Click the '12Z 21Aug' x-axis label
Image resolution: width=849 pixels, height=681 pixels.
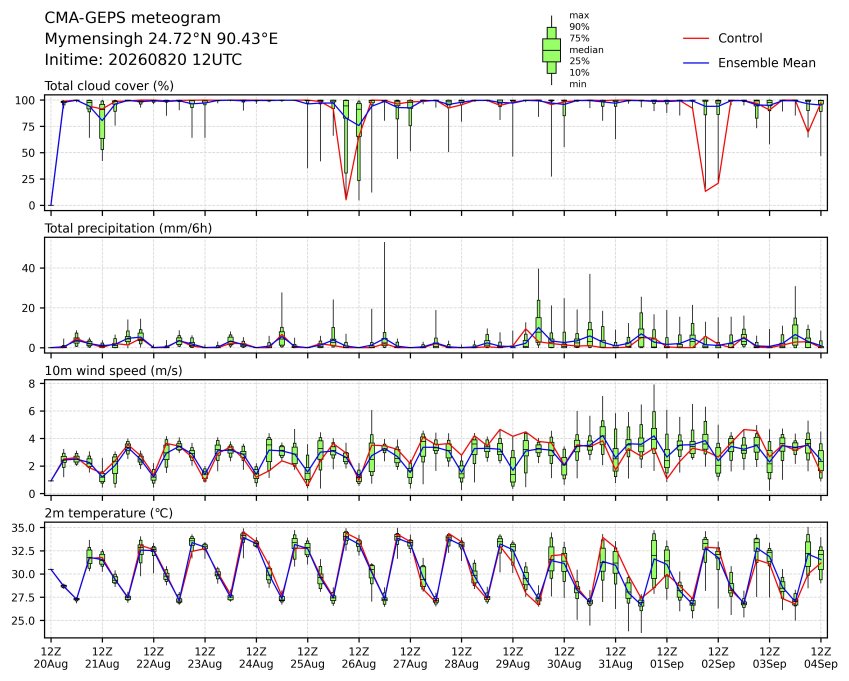coord(102,658)
